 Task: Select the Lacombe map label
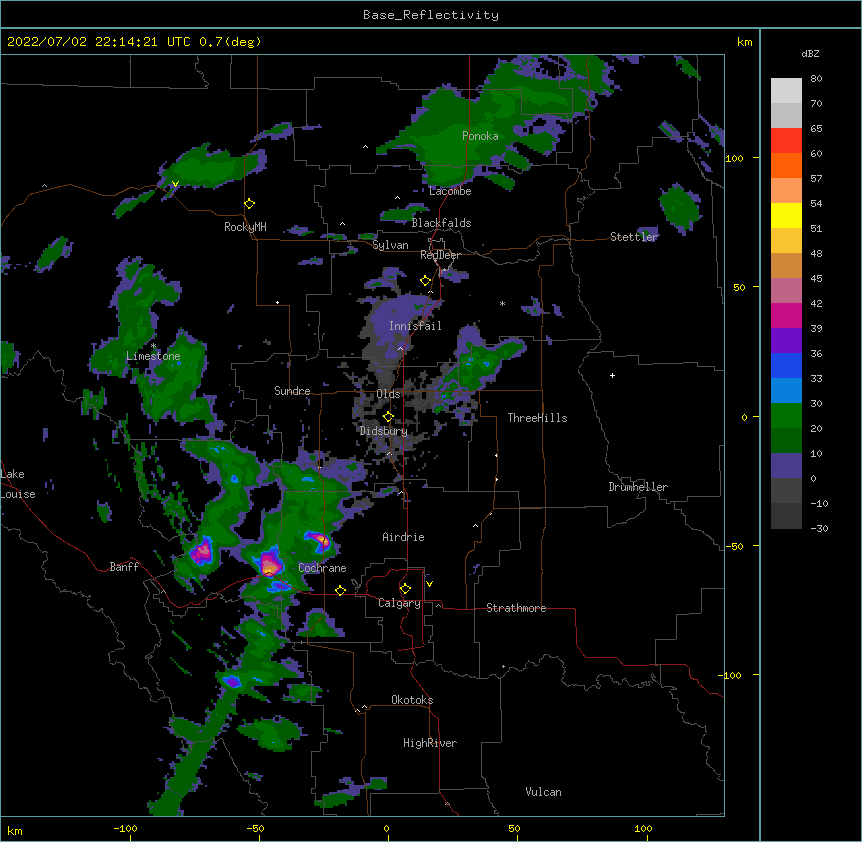(x=450, y=191)
